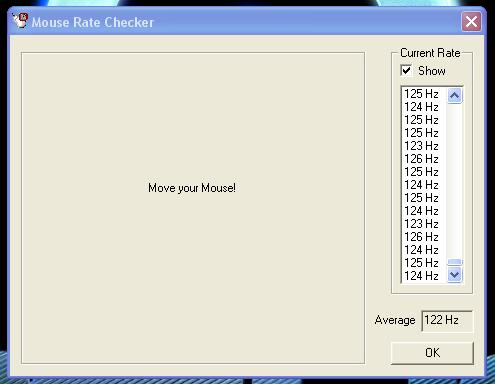Click the OK button
This screenshot has height=384, width=495.
click(x=432, y=353)
